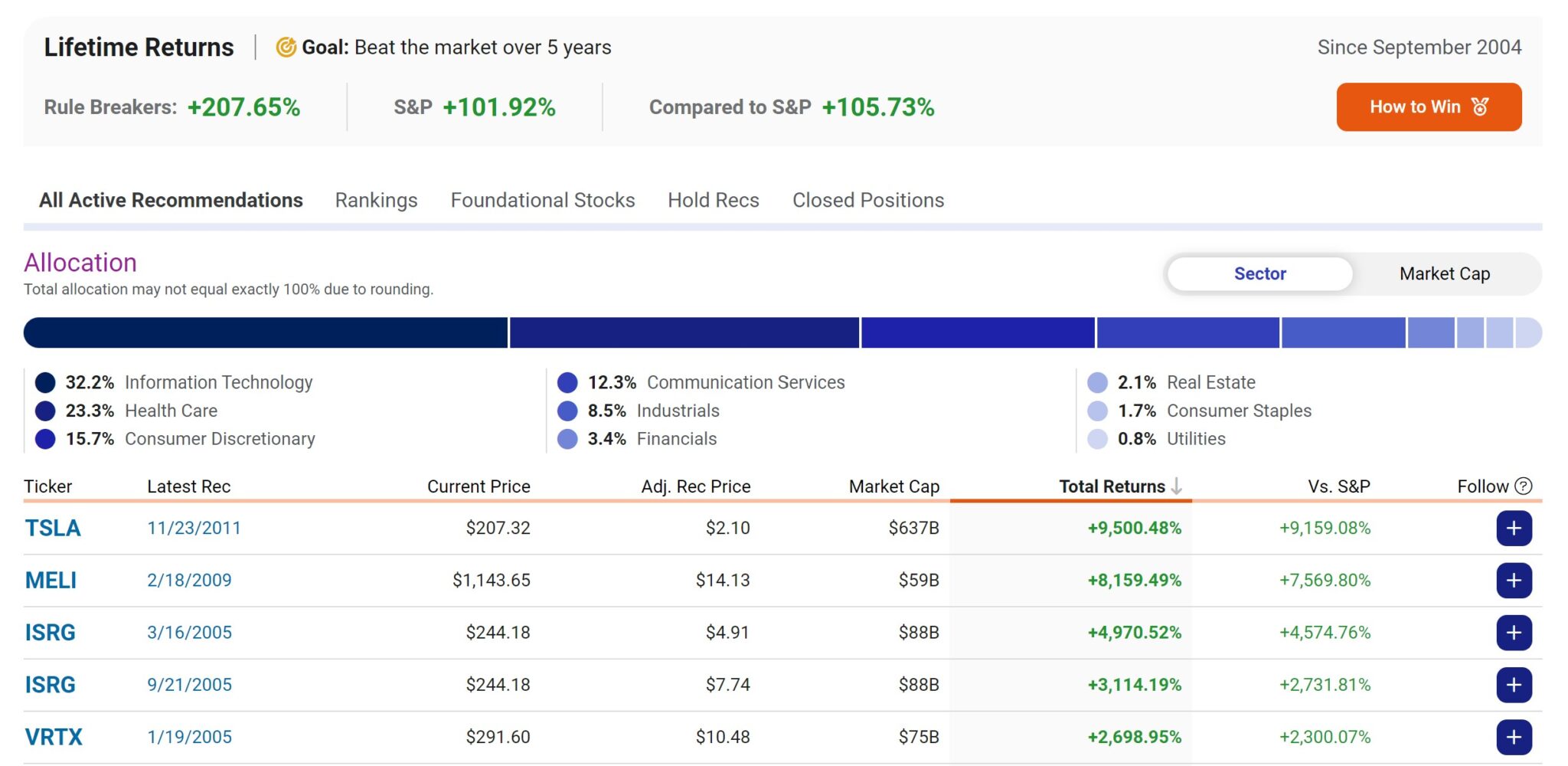Click the medal icon on How to Win

point(1480,107)
